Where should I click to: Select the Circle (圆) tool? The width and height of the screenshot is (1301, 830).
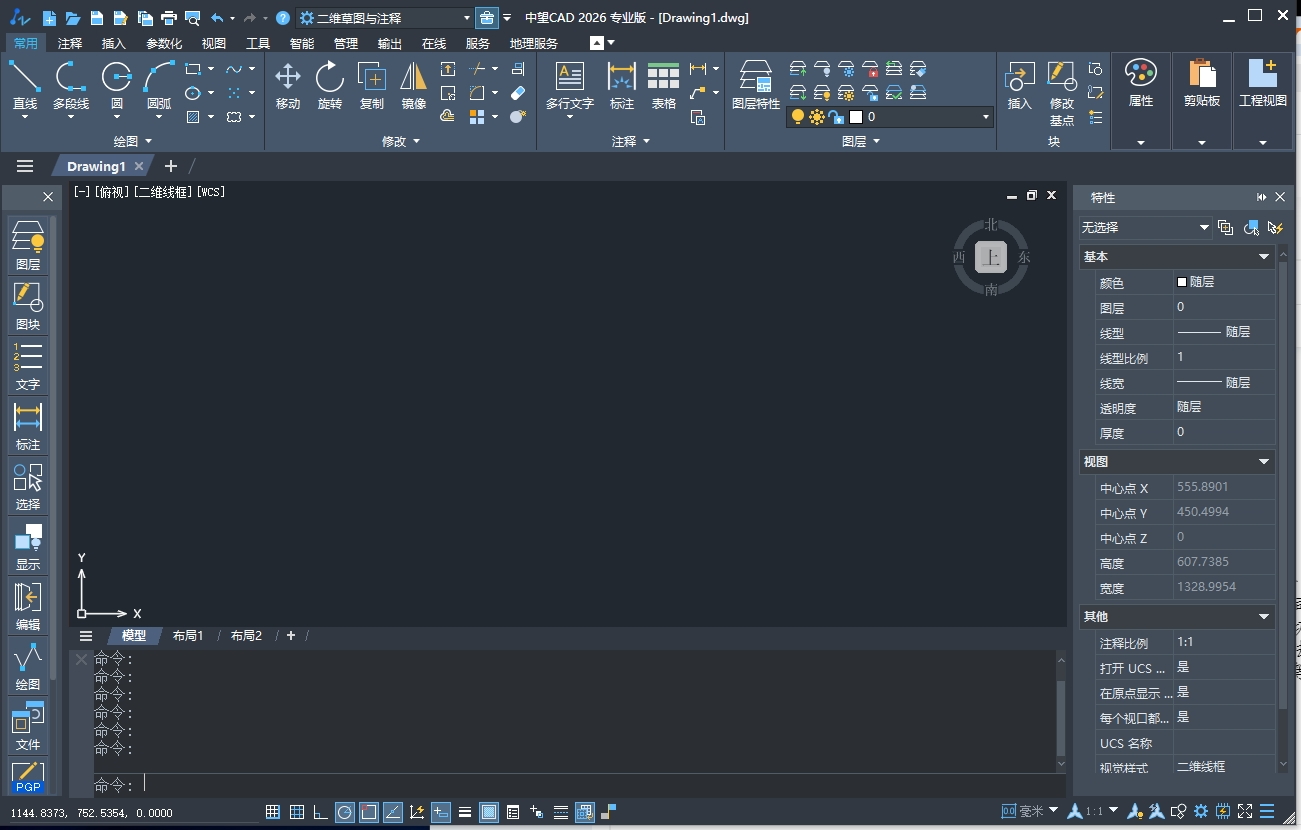point(117,85)
